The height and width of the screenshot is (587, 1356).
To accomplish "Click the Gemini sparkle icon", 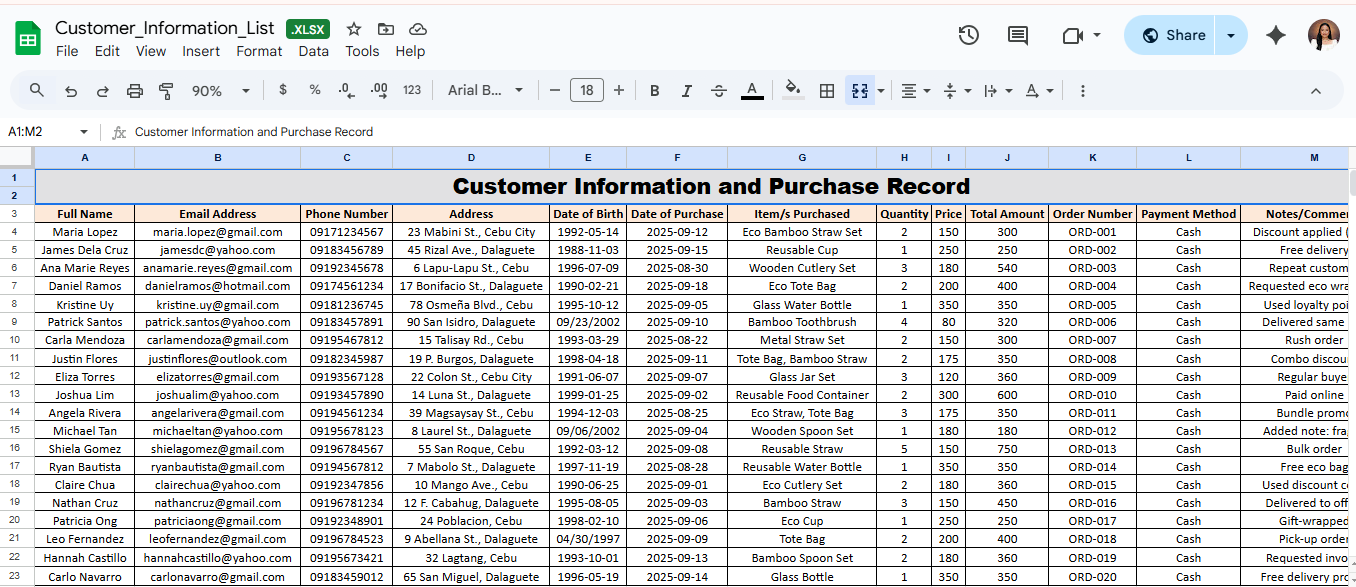I will click(x=1275, y=35).
